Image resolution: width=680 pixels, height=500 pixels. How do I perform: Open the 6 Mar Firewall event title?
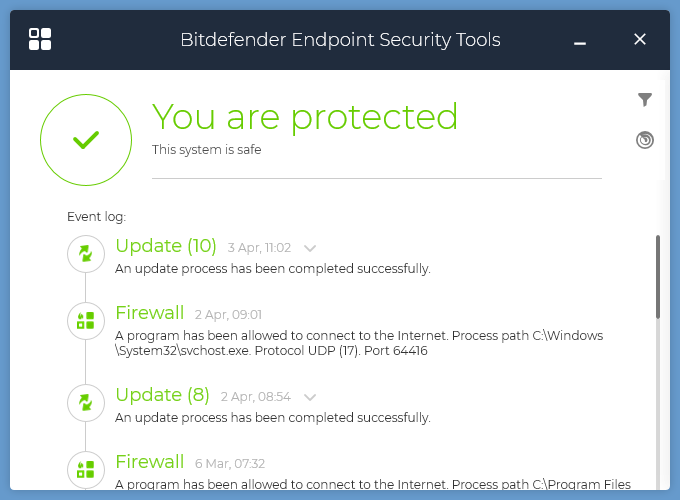click(150, 461)
